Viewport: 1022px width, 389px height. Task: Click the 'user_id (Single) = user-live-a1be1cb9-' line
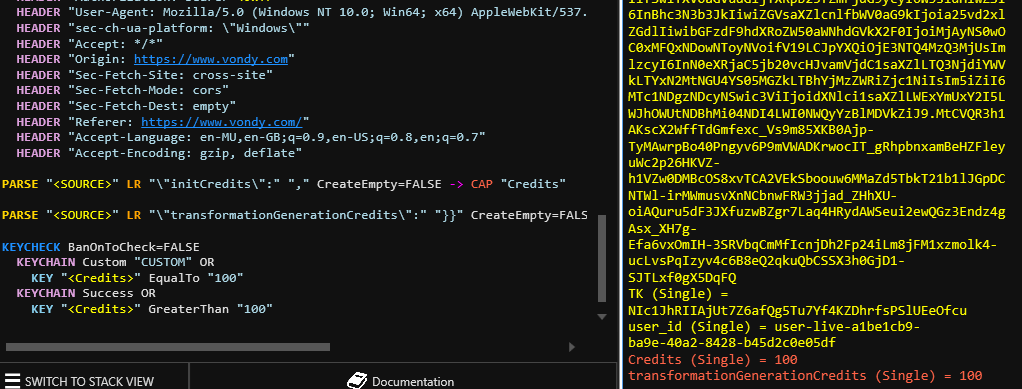pyautogui.click(x=774, y=326)
